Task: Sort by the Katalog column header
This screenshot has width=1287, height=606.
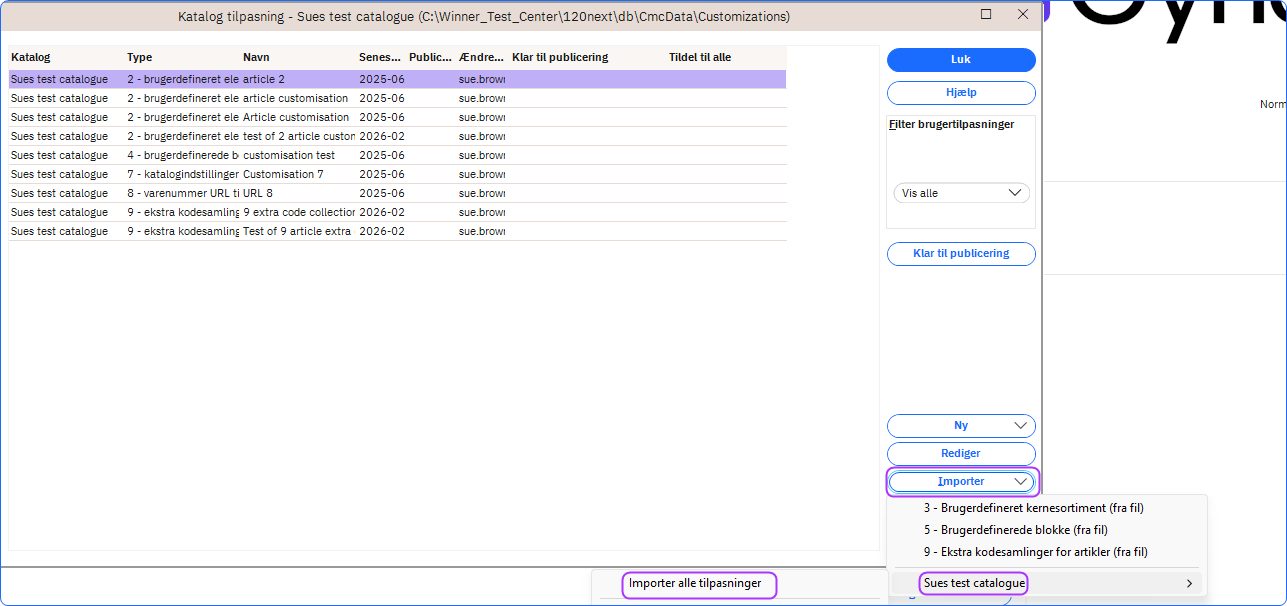Action: click(x=31, y=58)
